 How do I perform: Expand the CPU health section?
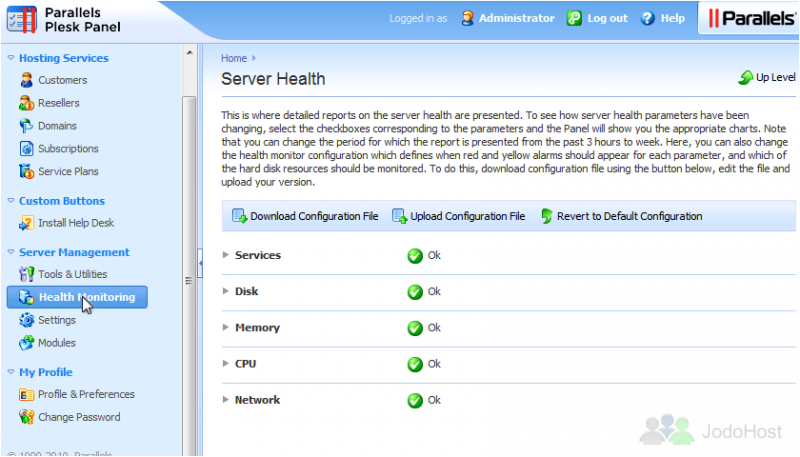click(x=225, y=364)
